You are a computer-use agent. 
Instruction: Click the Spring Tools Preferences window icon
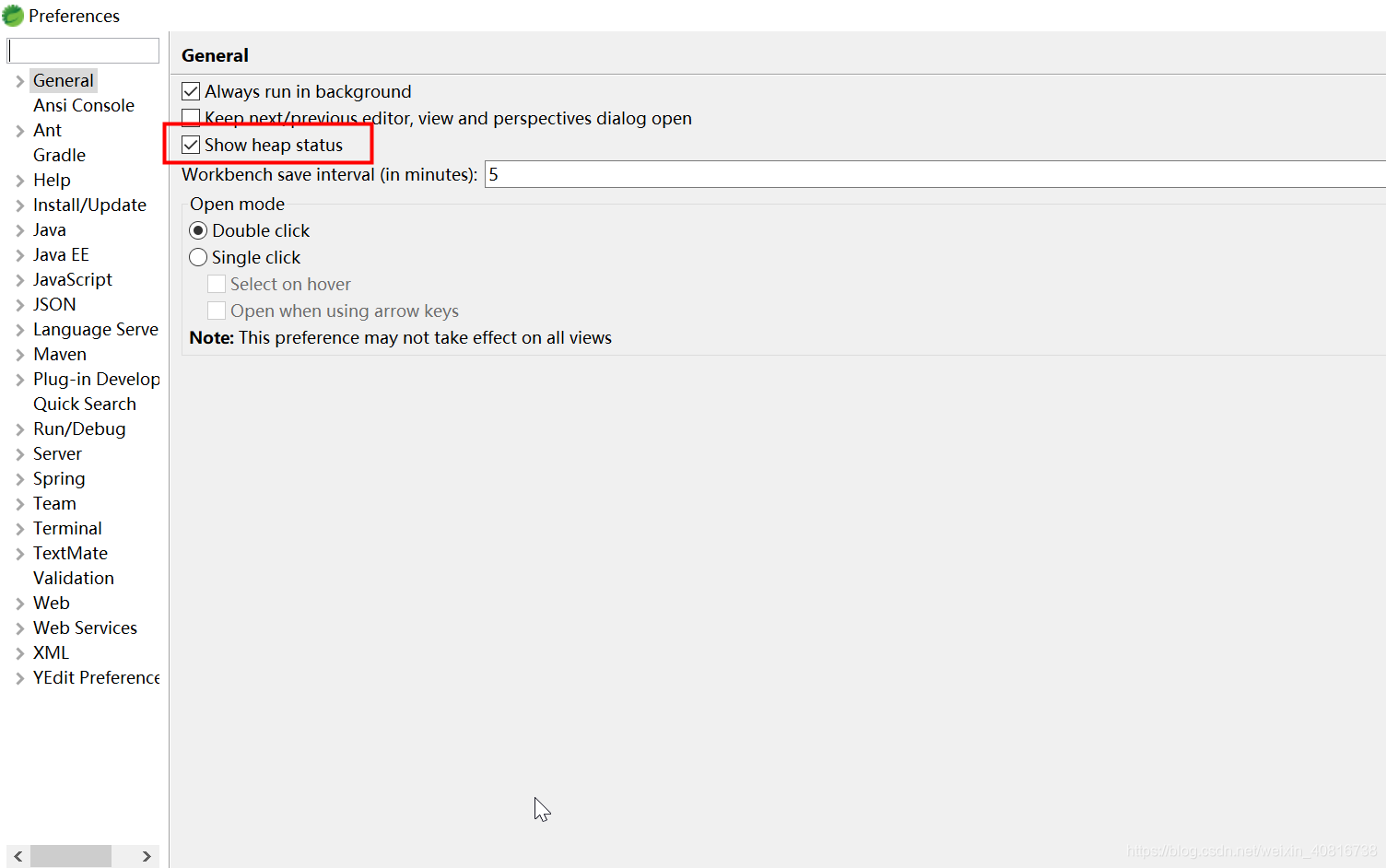13,16
